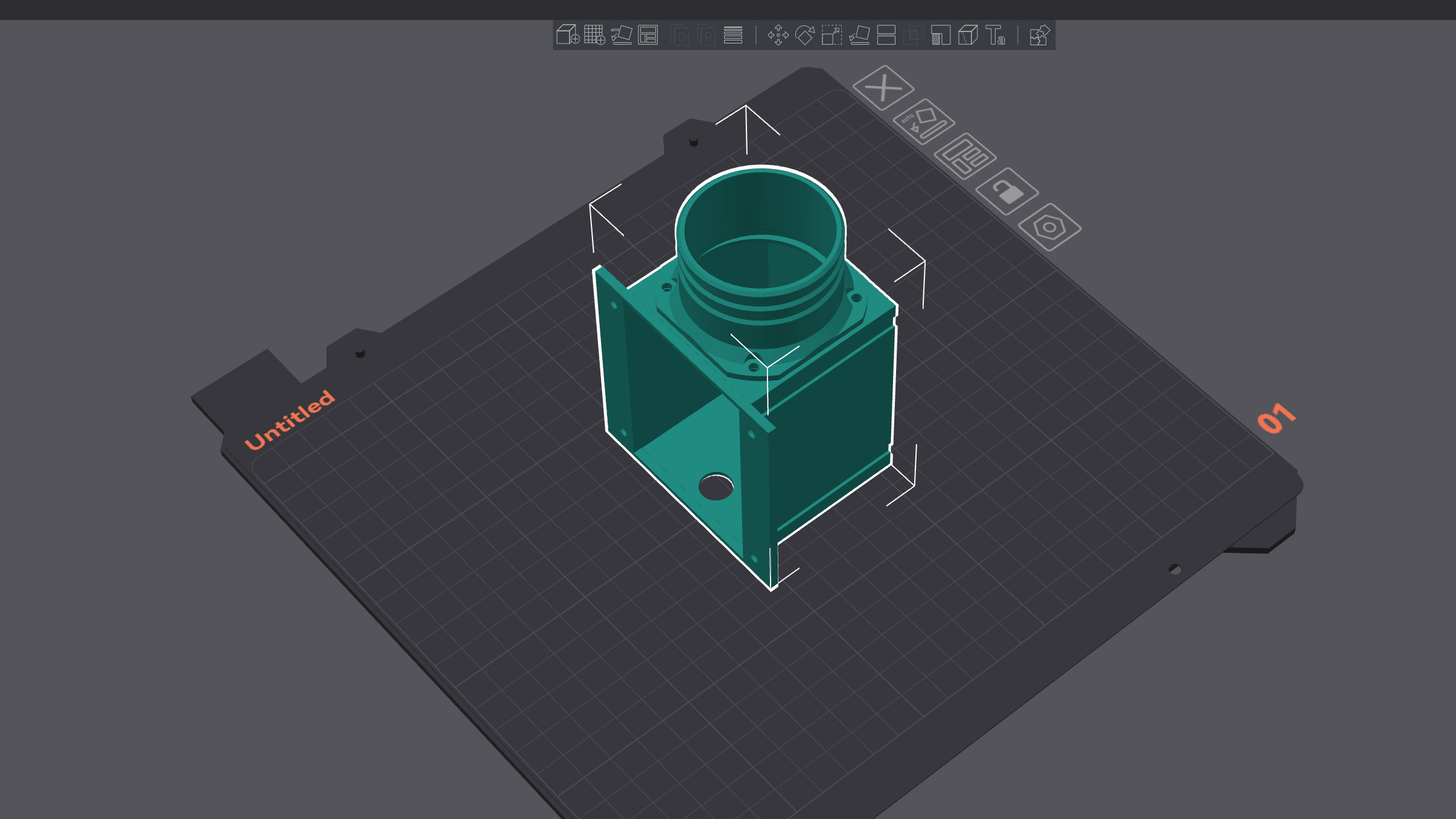Arrange objects on this plate
Viewport: 1456px width, 819px height.
coord(965,156)
